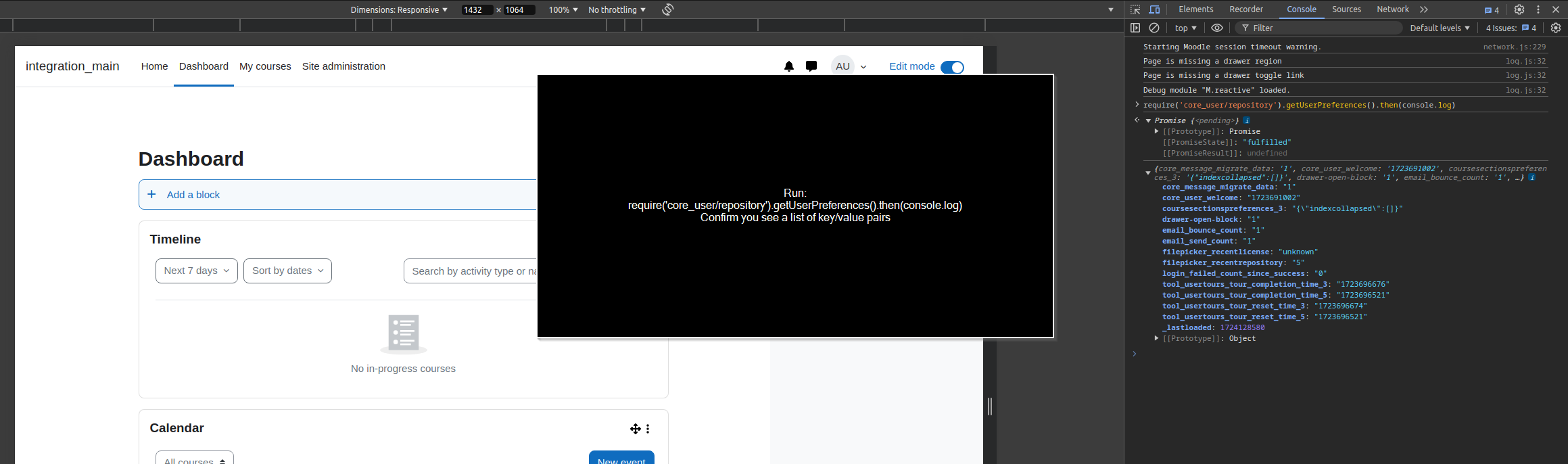1568x464 pixels.
Task: Click the viewport width field 1432
Action: coord(477,9)
